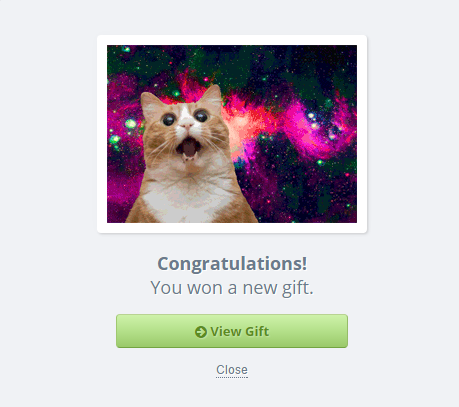Screen dimensions: 459x407
Task: Click the word 'gift.' in the subtitle line
Action: (x=298, y=288)
